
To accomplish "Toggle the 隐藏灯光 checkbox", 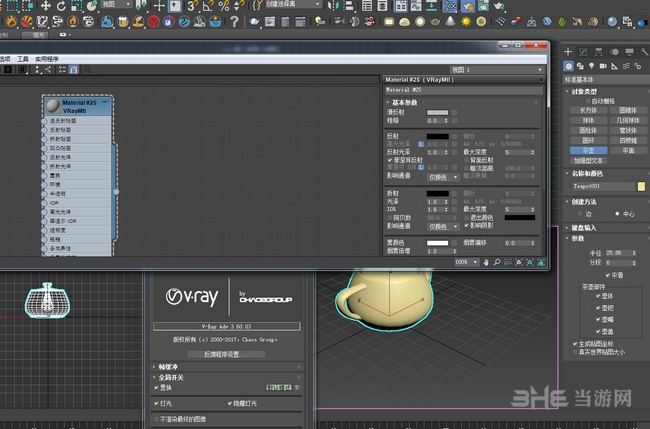I will (x=230, y=403).
